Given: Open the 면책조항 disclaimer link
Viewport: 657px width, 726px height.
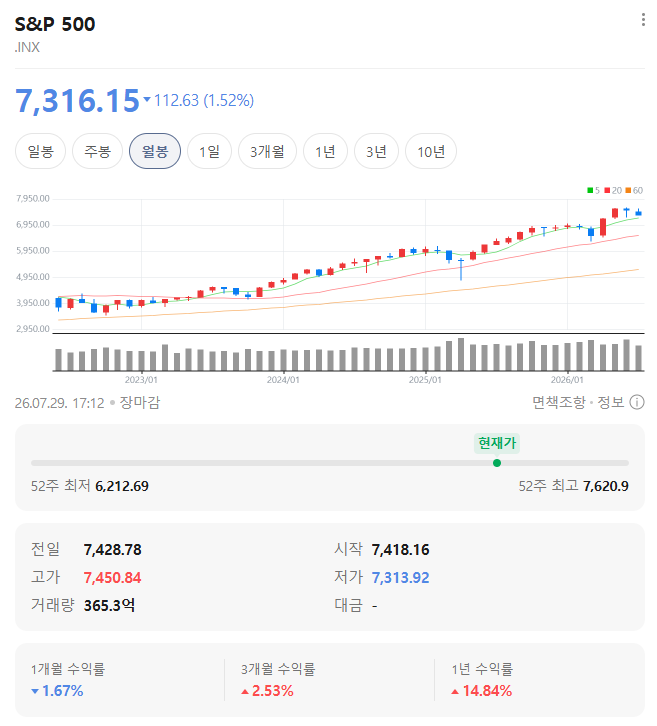Looking at the screenshot, I should click(x=559, y=402).
